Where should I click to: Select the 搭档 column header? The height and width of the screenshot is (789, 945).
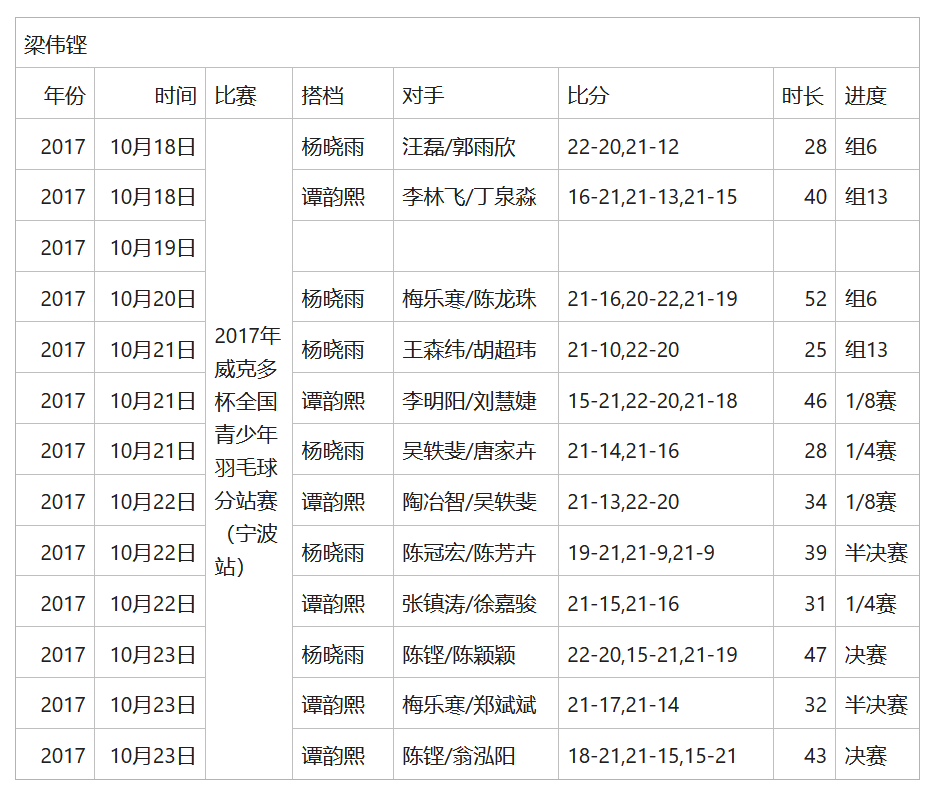323,95
